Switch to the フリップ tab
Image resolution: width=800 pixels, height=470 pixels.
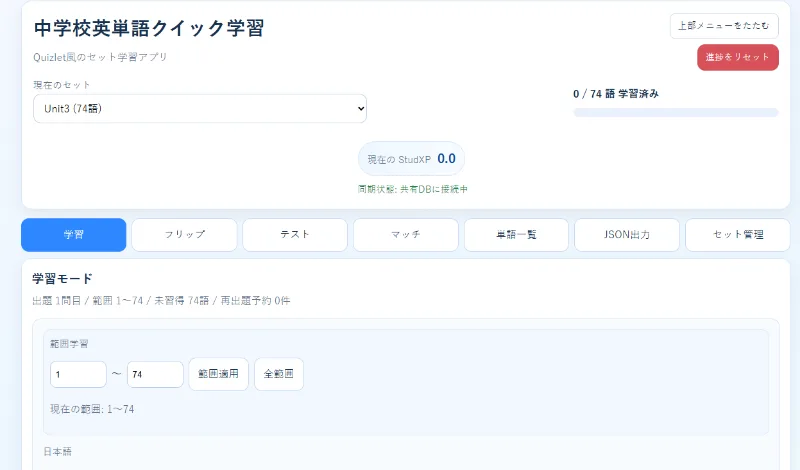184,235
